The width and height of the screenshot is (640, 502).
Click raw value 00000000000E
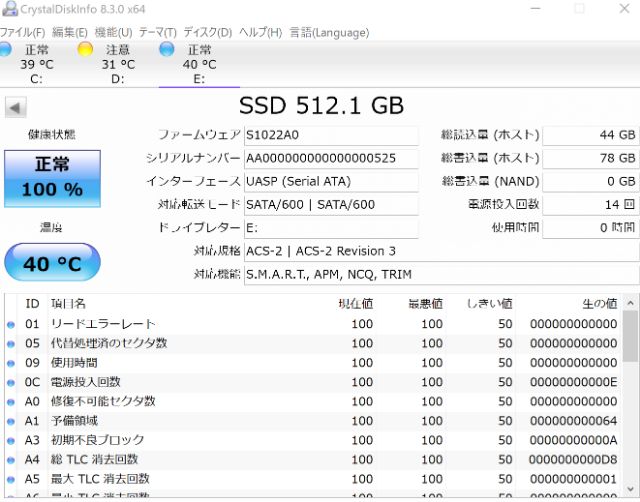tap(573, 382)
